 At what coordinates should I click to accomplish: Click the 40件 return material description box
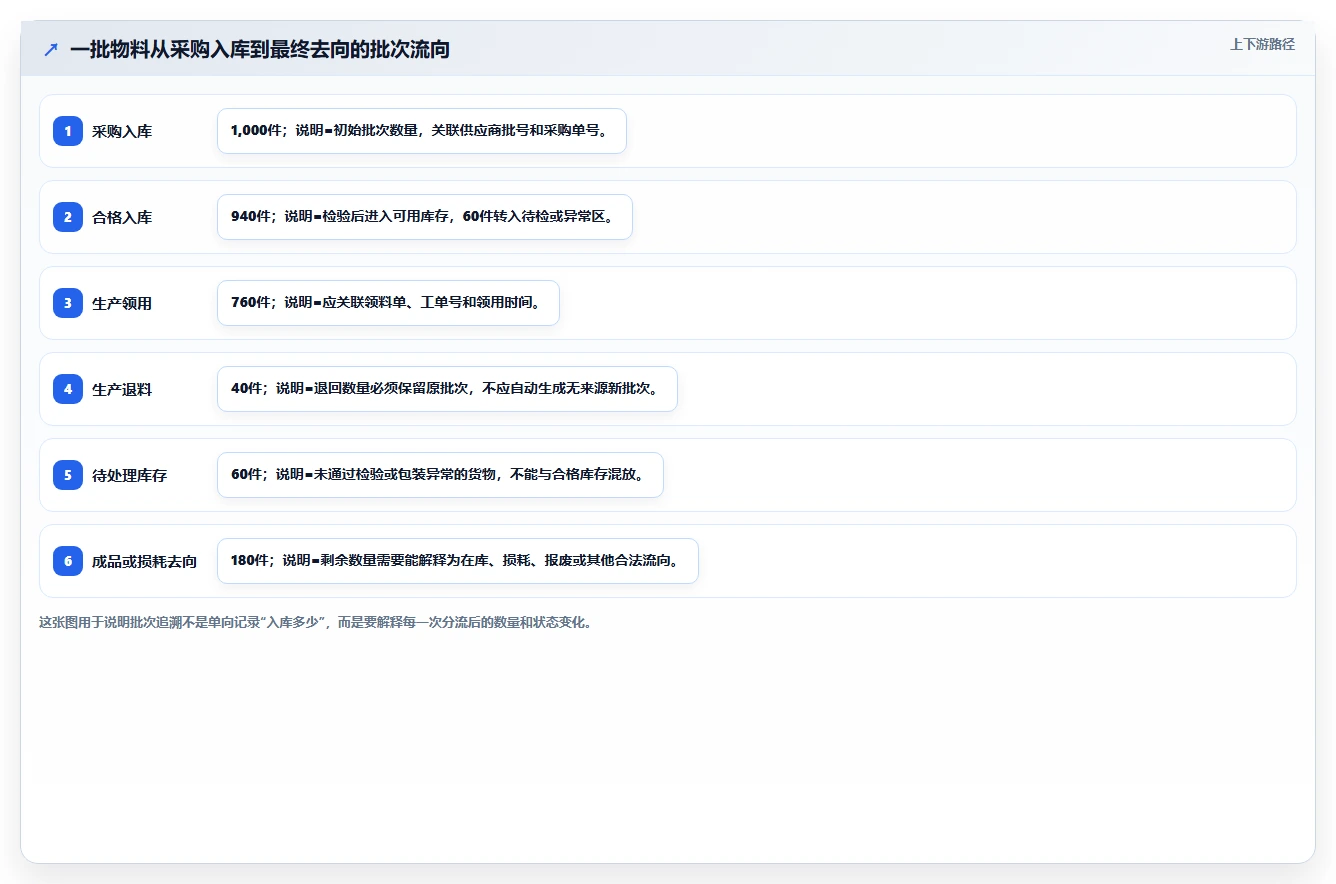447,389
